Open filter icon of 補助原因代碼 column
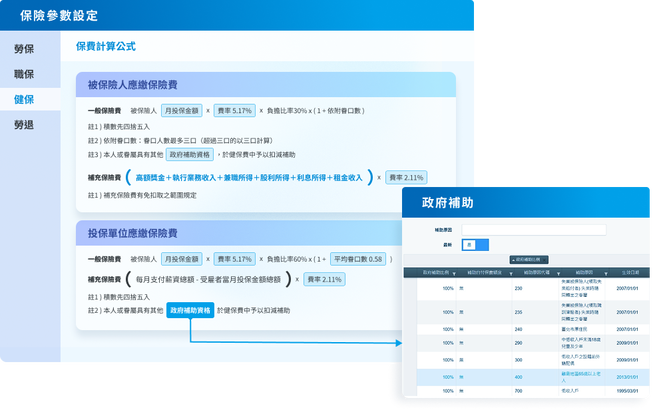The image size is (653, 410). click(x=558, y=273)
